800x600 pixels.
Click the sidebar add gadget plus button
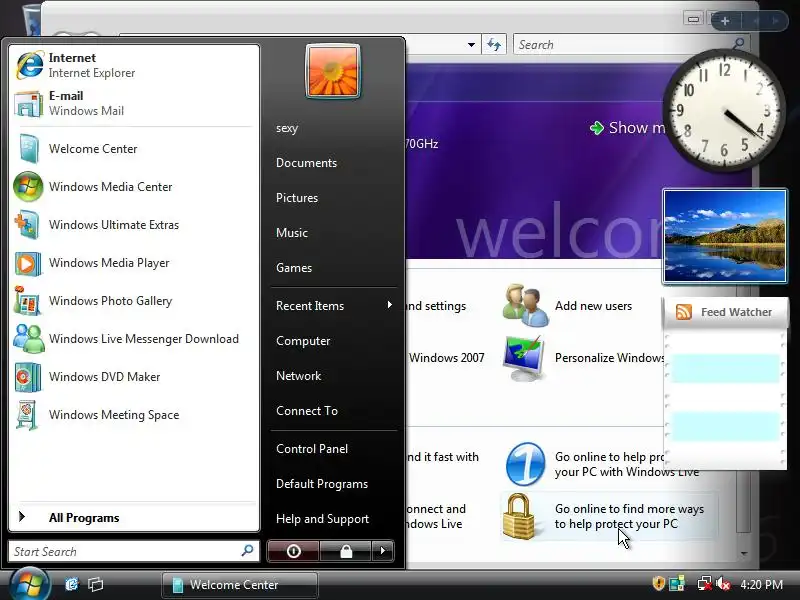click(725, 21)
